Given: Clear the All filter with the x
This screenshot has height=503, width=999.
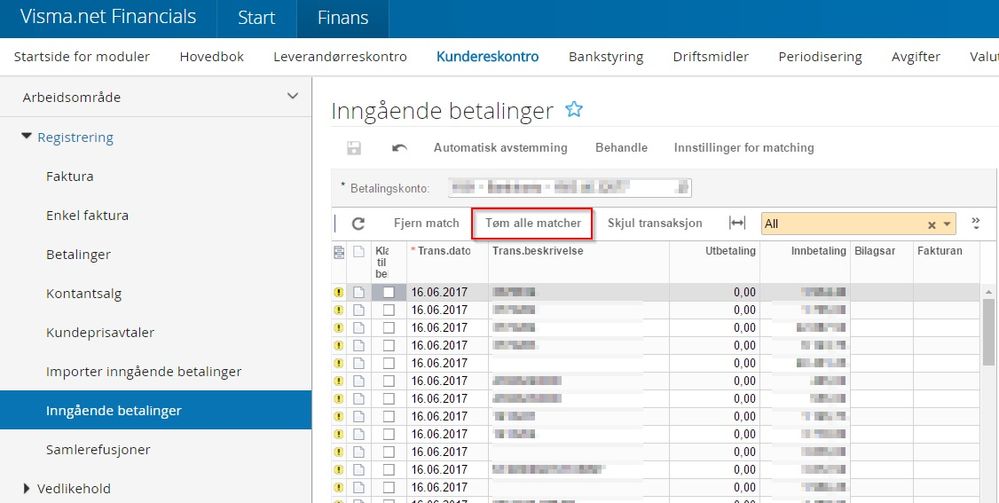Looking at the screenshot, I should 931,224.
